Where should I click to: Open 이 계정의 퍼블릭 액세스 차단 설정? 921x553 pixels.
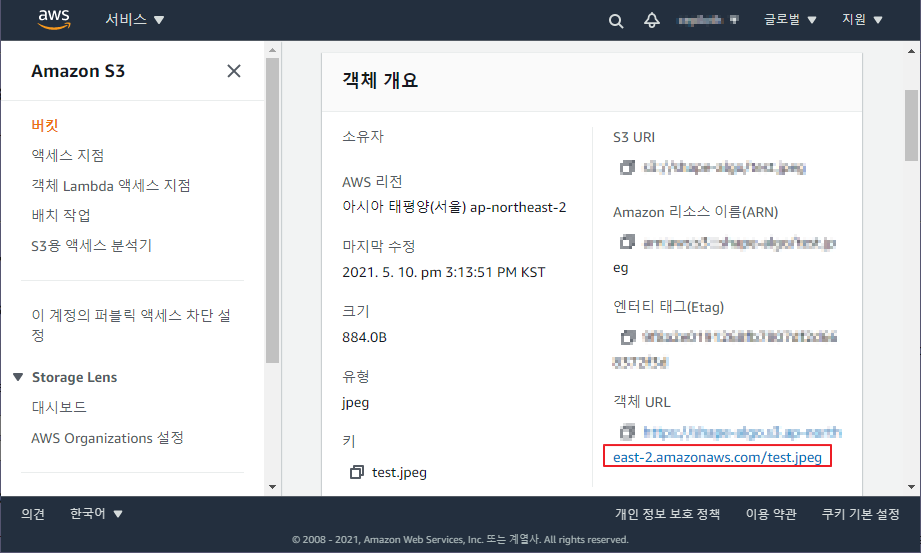pos(131,325)
